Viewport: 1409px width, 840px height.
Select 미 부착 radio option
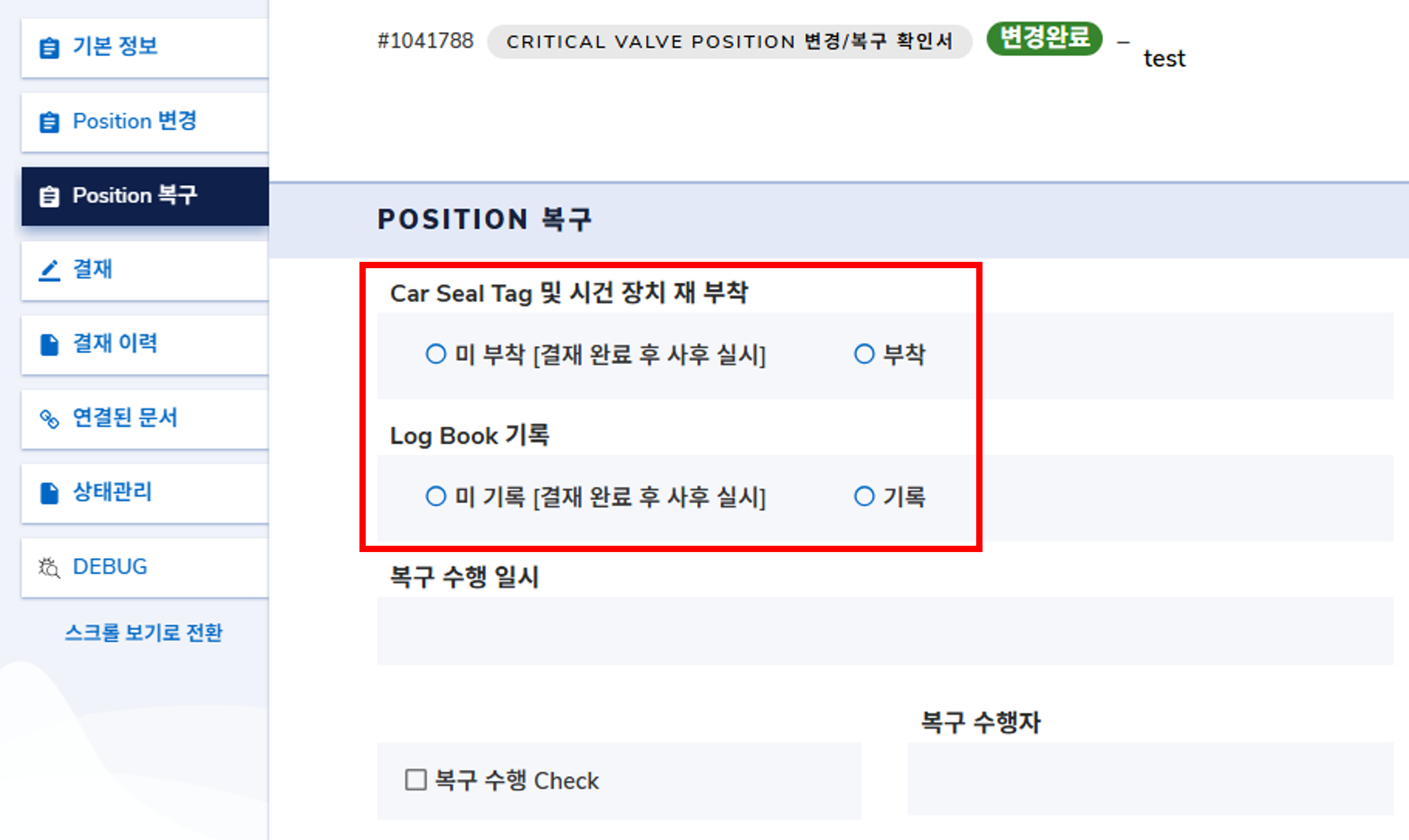click(x=436, y=355)
